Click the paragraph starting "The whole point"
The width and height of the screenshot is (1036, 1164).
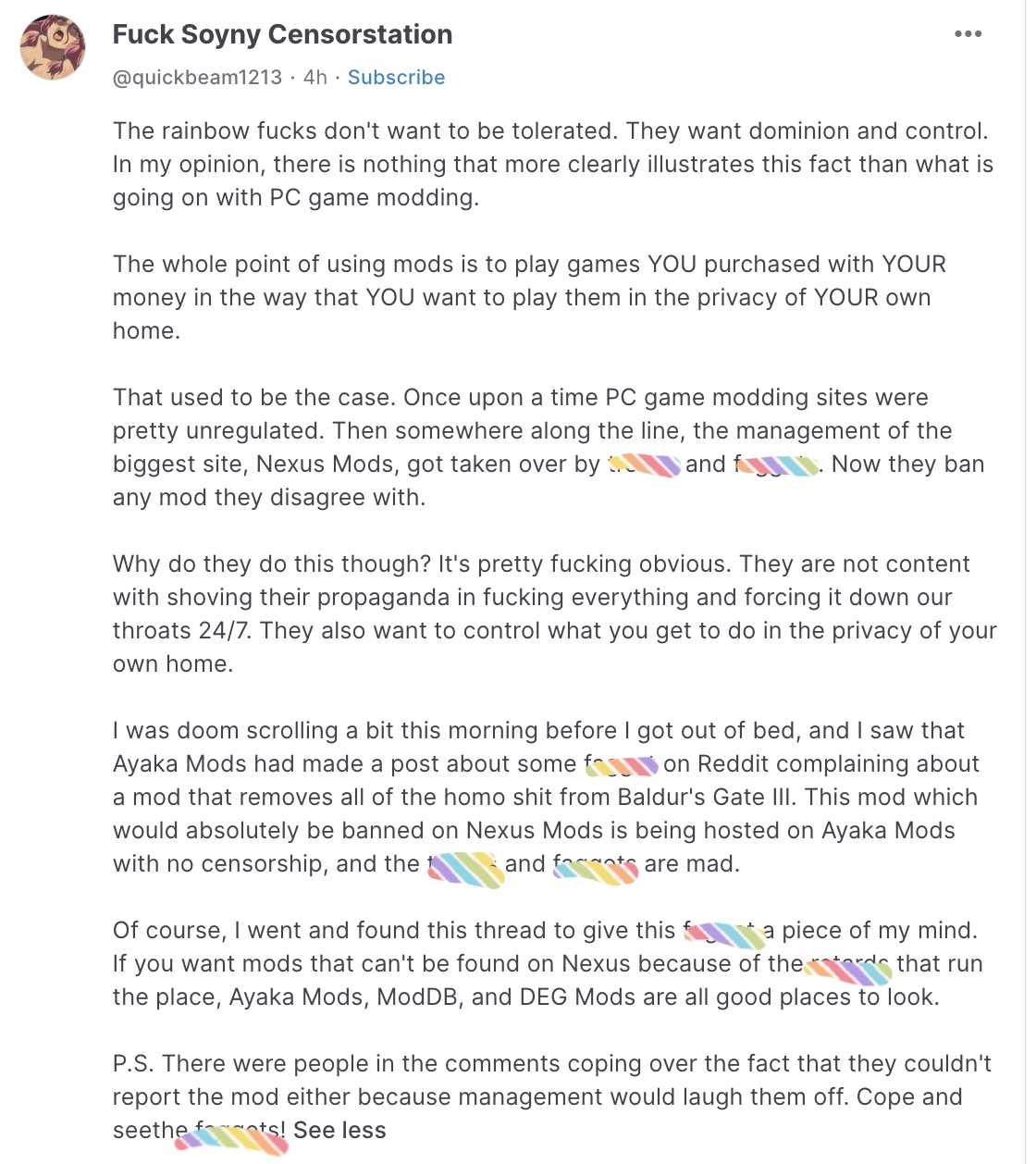(529, 297)
